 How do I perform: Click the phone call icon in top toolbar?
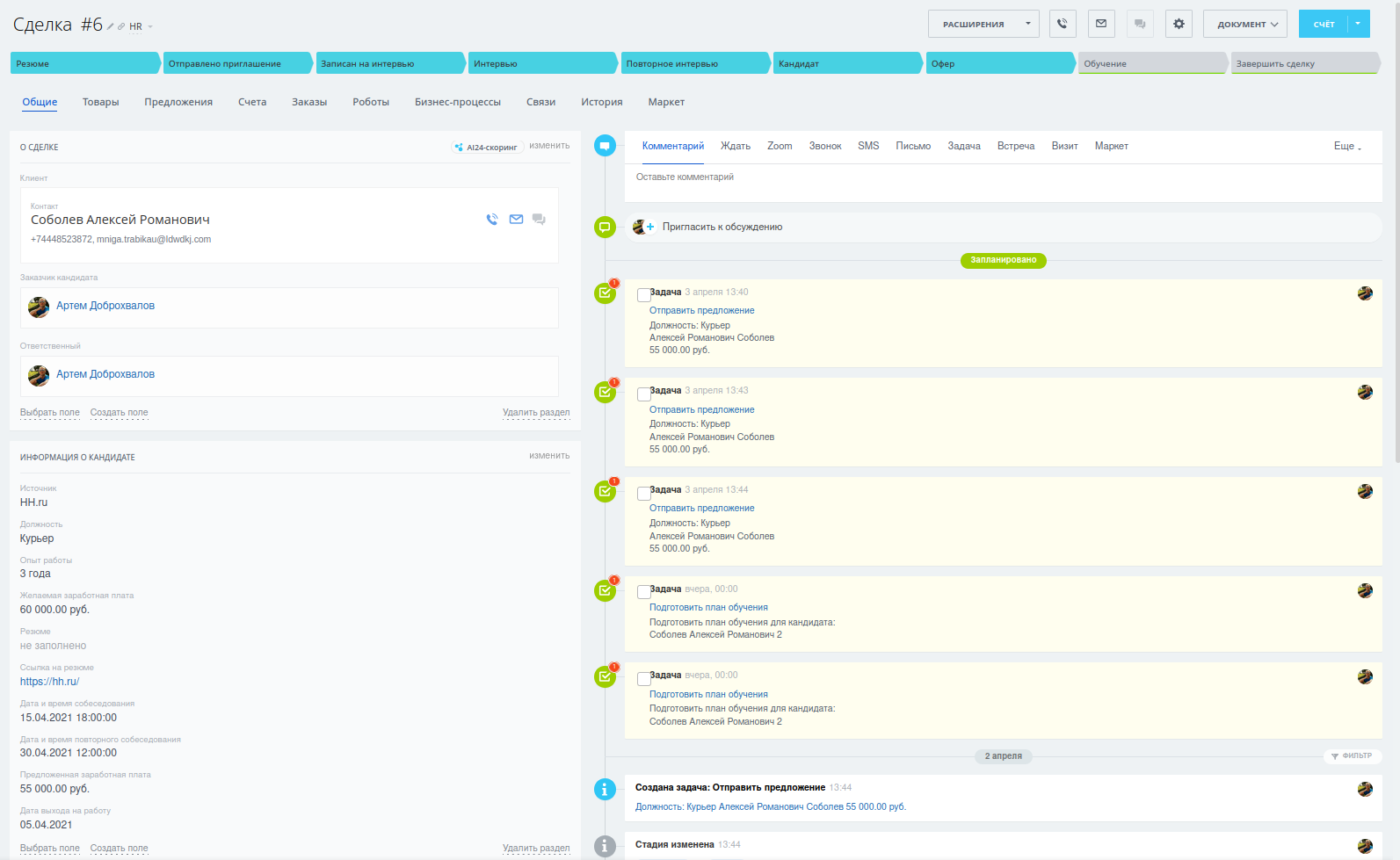click(x=1063, y=24)
